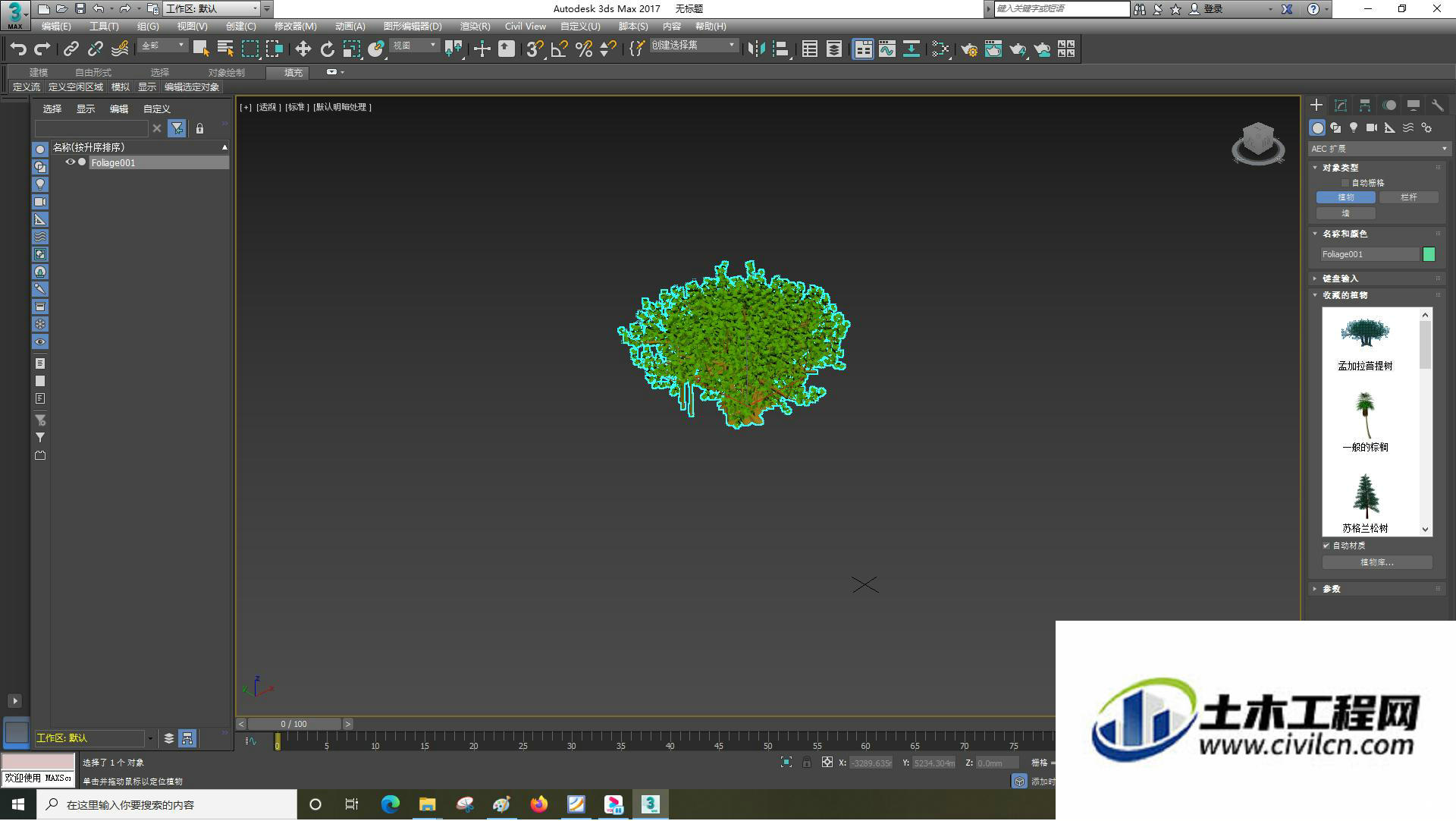Open the Modifiers (修改器) menu
Viewport: 1456px width, 821px height.
295,27
